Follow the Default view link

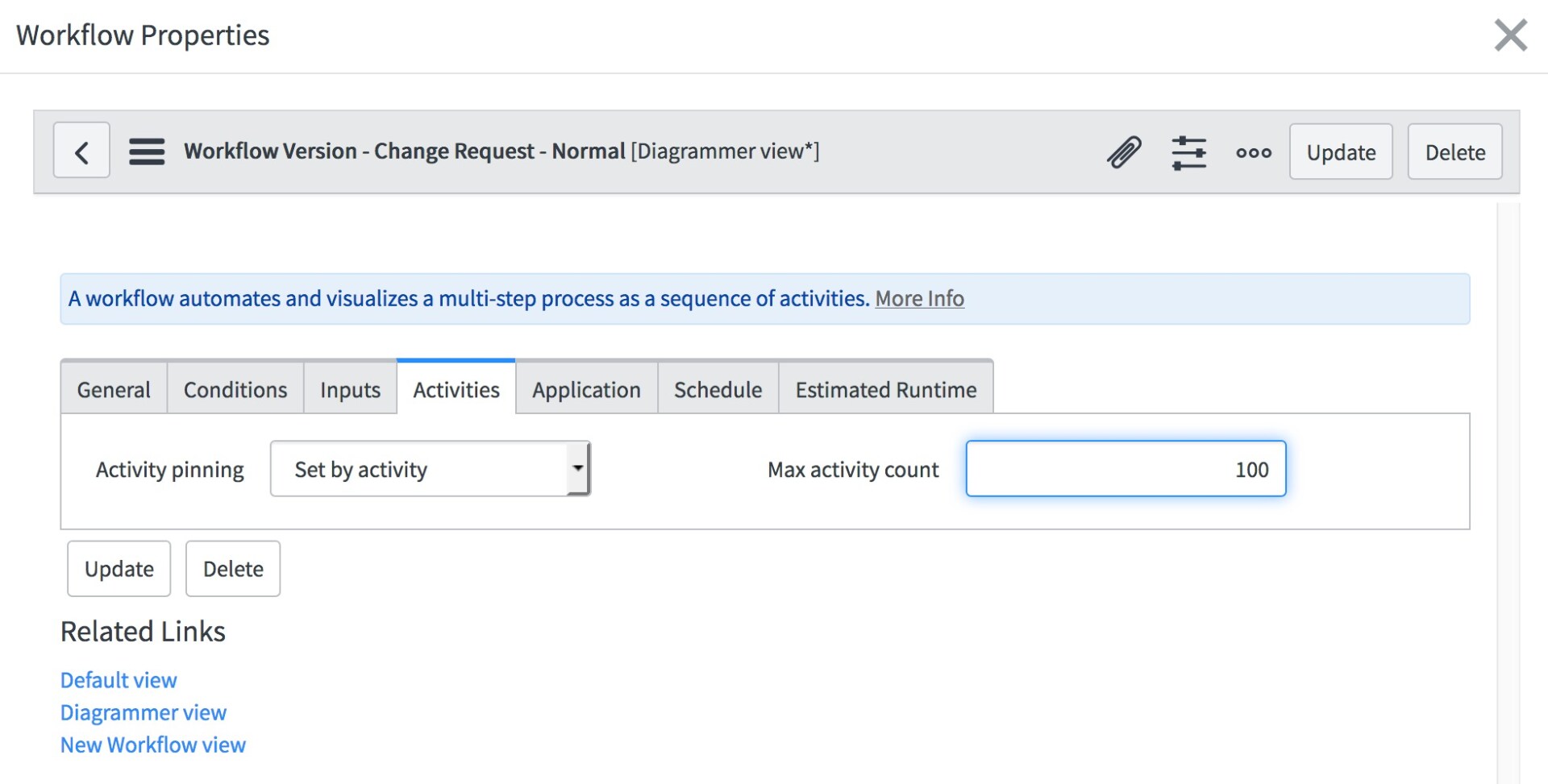pyautogui.click(x=119, y=680)
